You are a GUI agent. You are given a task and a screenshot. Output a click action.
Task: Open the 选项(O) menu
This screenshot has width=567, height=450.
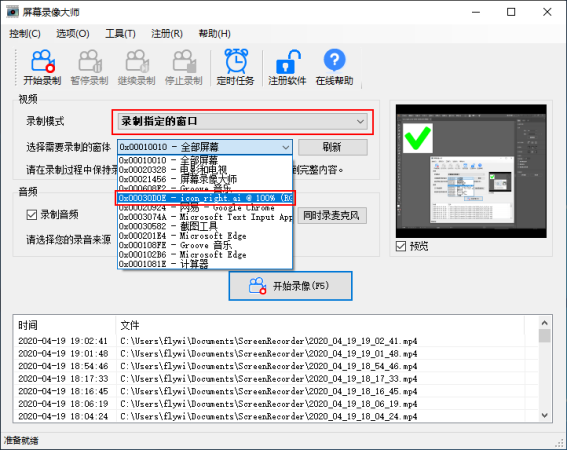tap(73, 34)
